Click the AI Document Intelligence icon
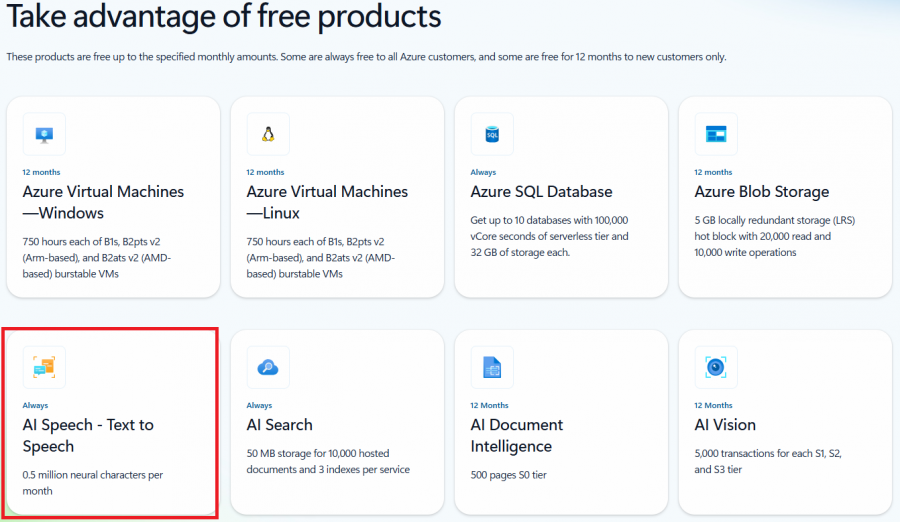Image resolution: width=900 pixels, height=522 pixels. coord(492,368)
